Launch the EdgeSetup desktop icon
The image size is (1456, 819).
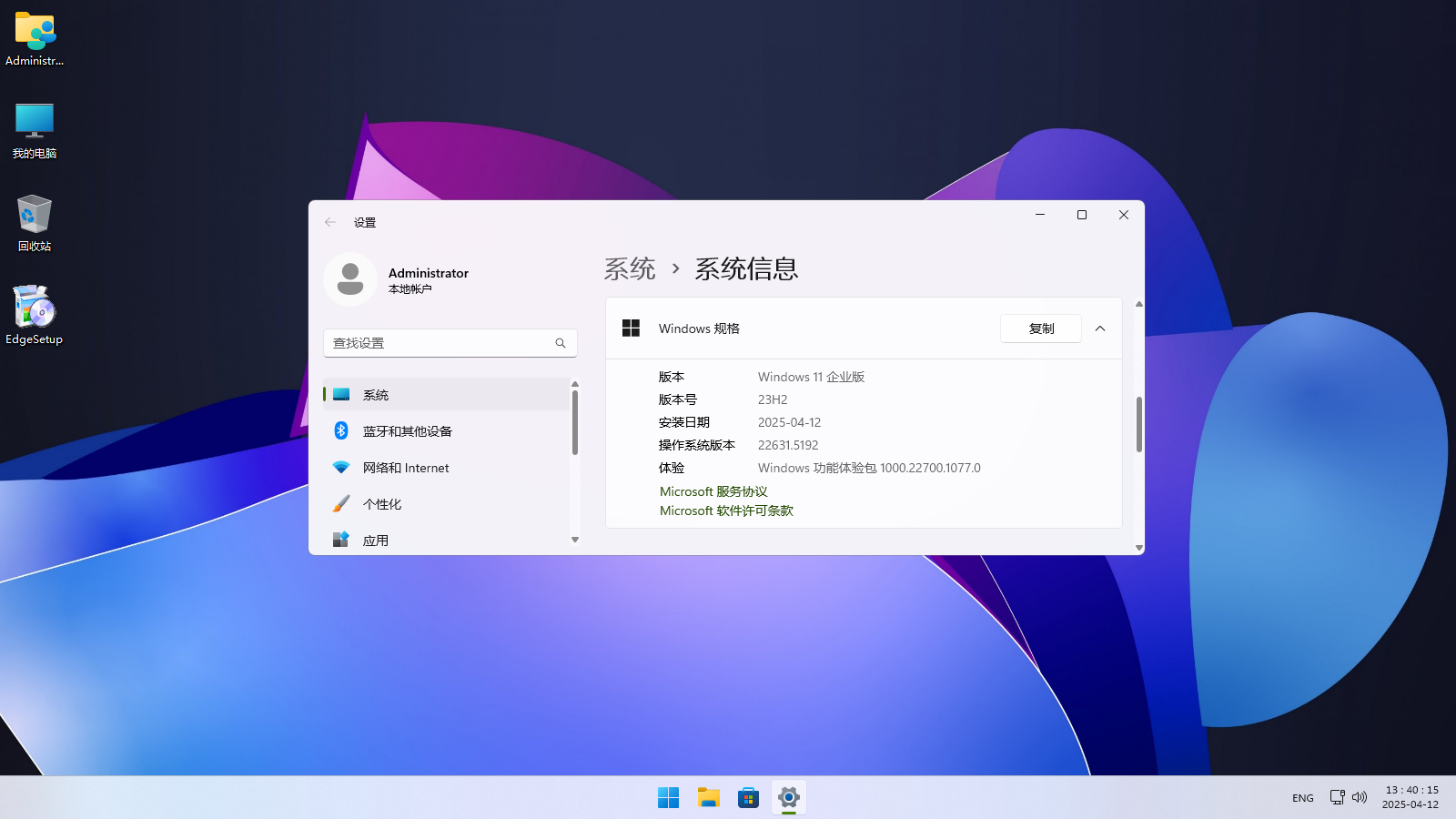(x=35, y=316)
